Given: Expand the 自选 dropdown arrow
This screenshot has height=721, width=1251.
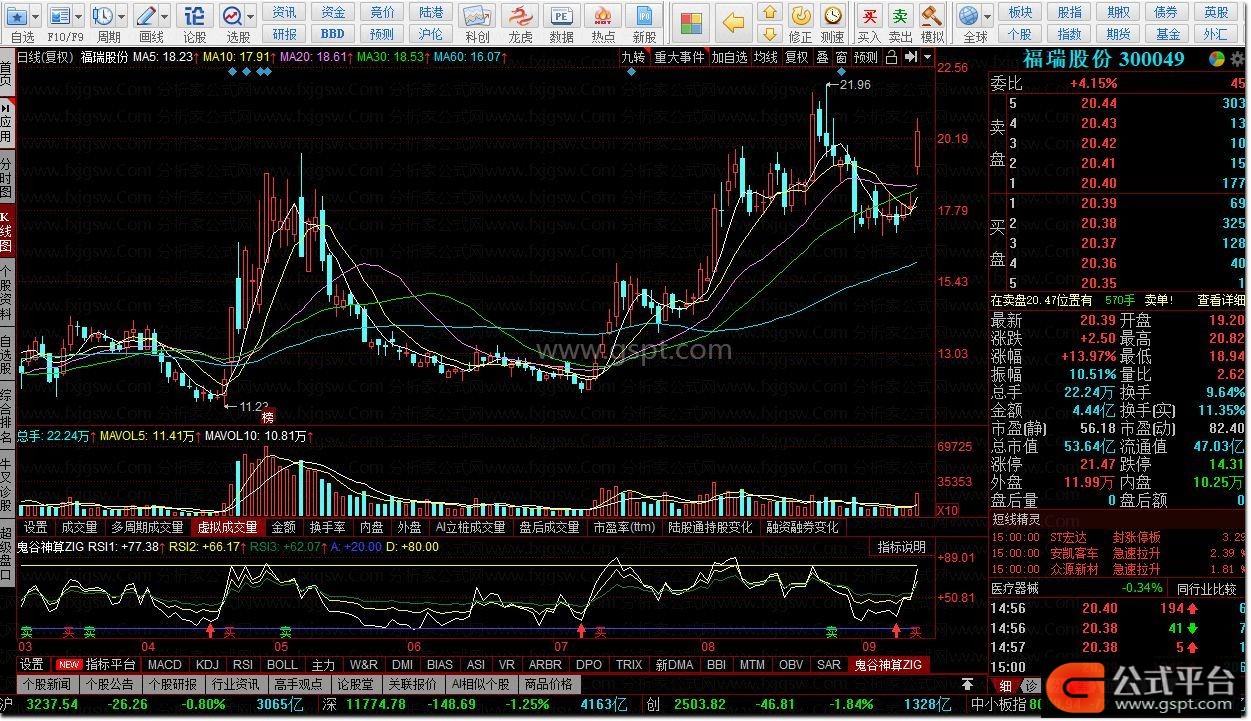Looking at the screenshot, I should click(36, 16).
